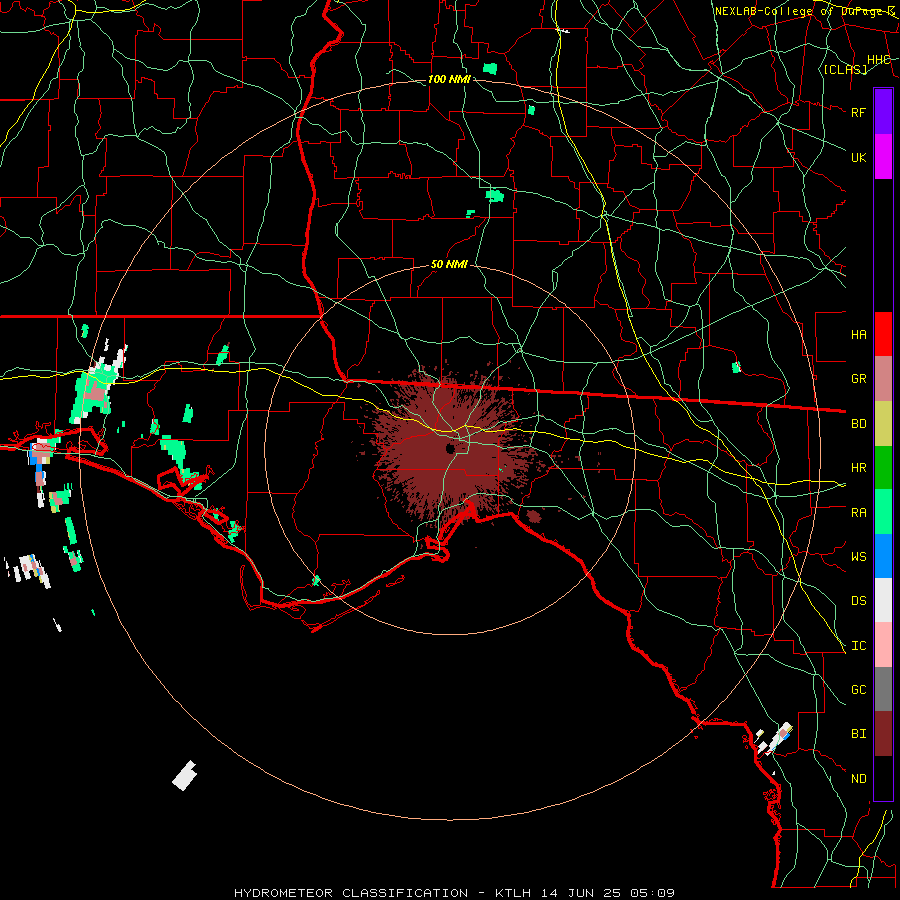Click the bright green RA legend swatch
This screenshot has height=900, width=900.
tap(883, 512)
